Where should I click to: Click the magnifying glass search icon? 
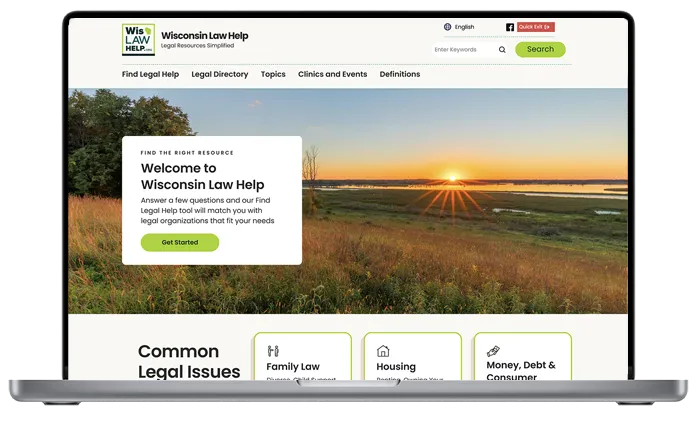502,49
